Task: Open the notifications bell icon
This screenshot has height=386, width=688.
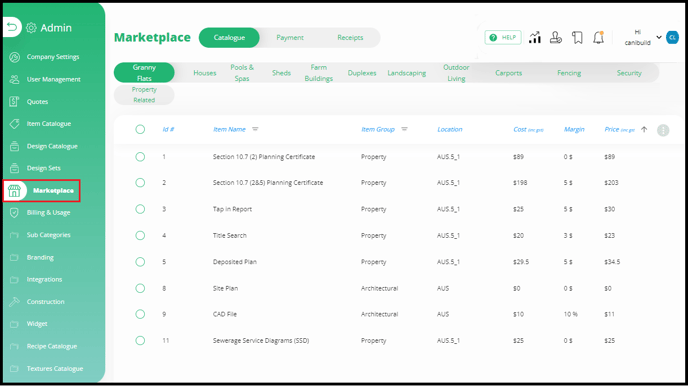Action: [598, 38]
